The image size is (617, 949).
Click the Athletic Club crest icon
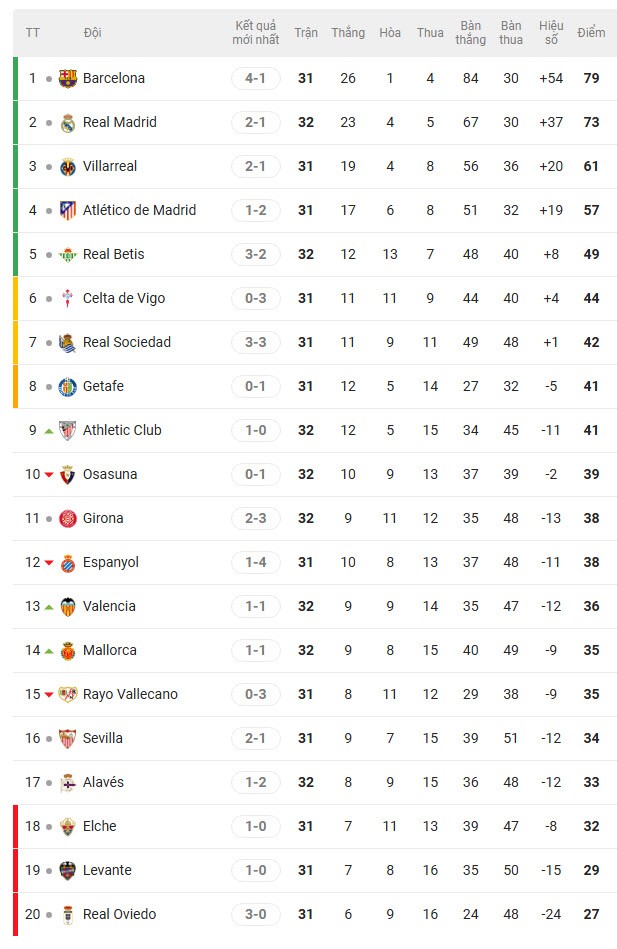click(68, 430)
